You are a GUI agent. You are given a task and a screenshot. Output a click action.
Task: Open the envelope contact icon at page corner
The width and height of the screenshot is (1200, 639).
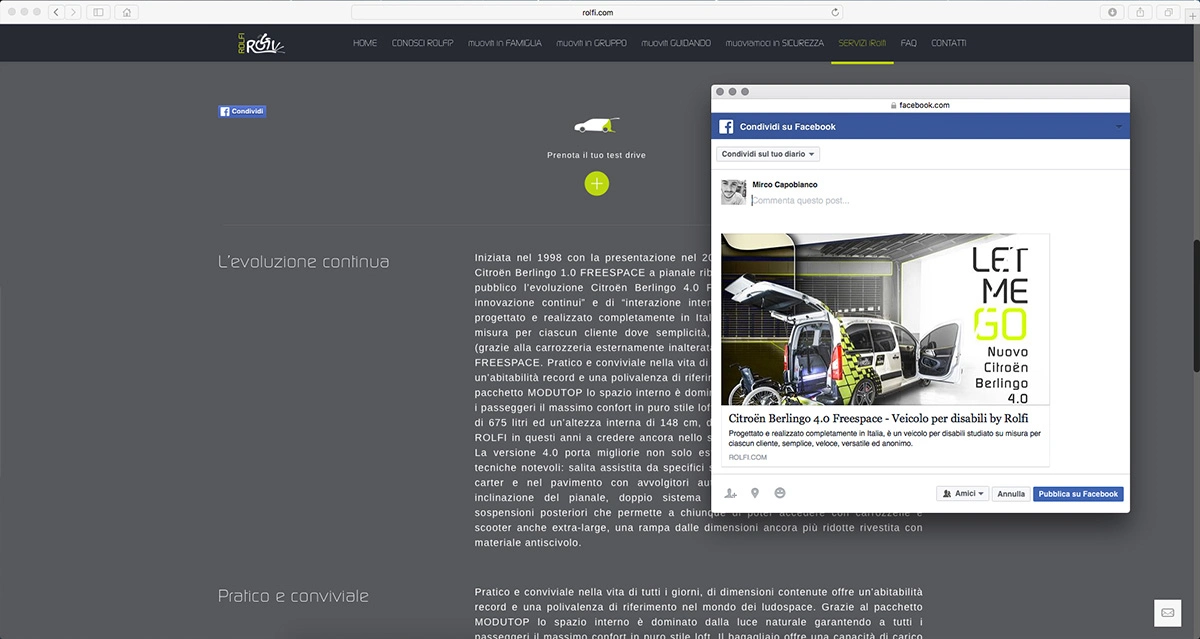coord(1167,612)
